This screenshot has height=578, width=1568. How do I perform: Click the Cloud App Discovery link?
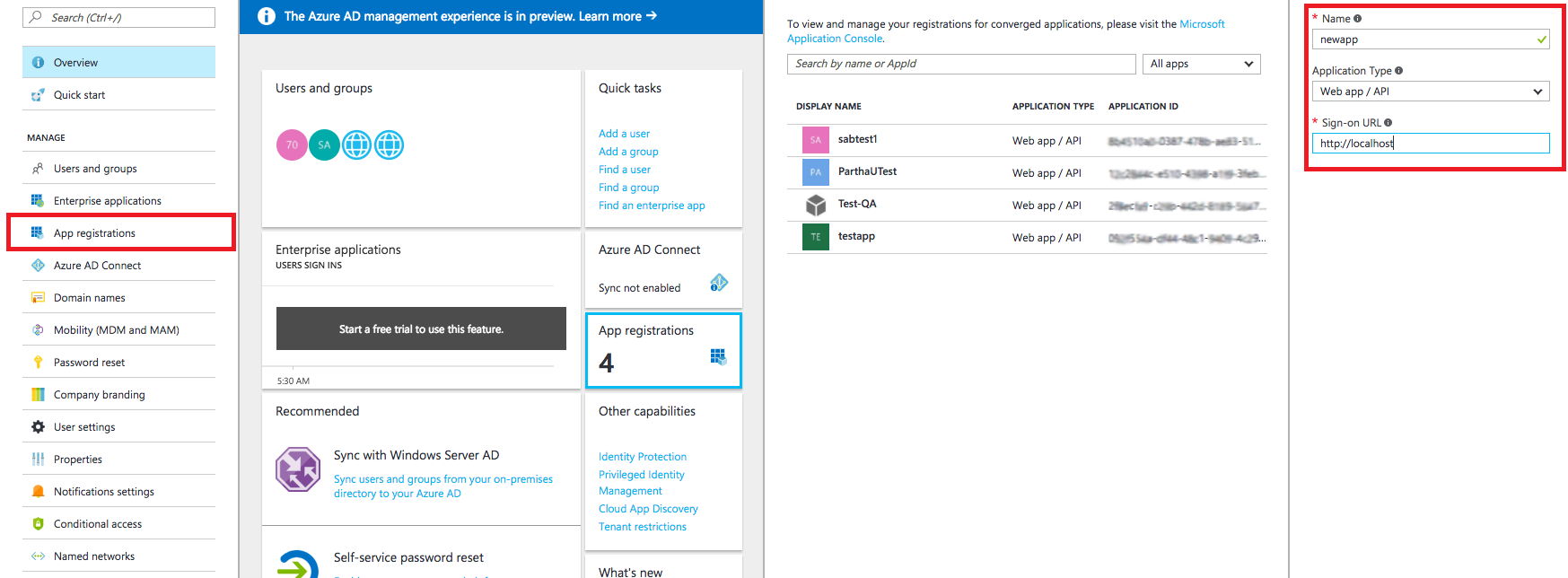click(x=648, y=509)
